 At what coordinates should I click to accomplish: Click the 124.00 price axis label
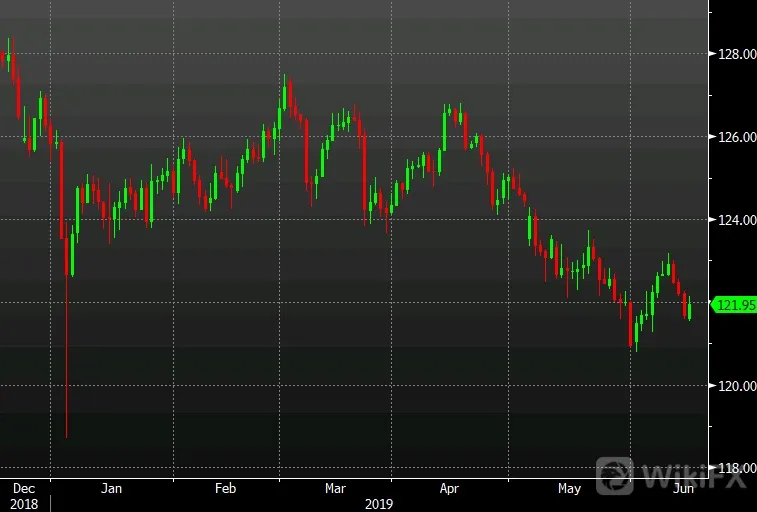click(x=737, y=220)
